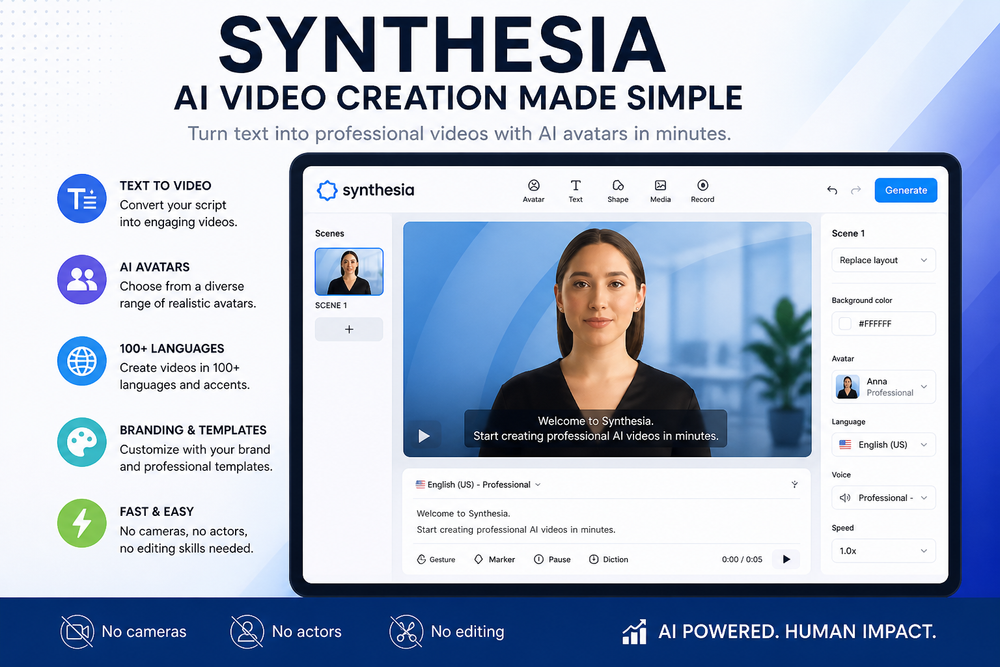Open the Media tool
1000x667 pixels.
(660, 191)
